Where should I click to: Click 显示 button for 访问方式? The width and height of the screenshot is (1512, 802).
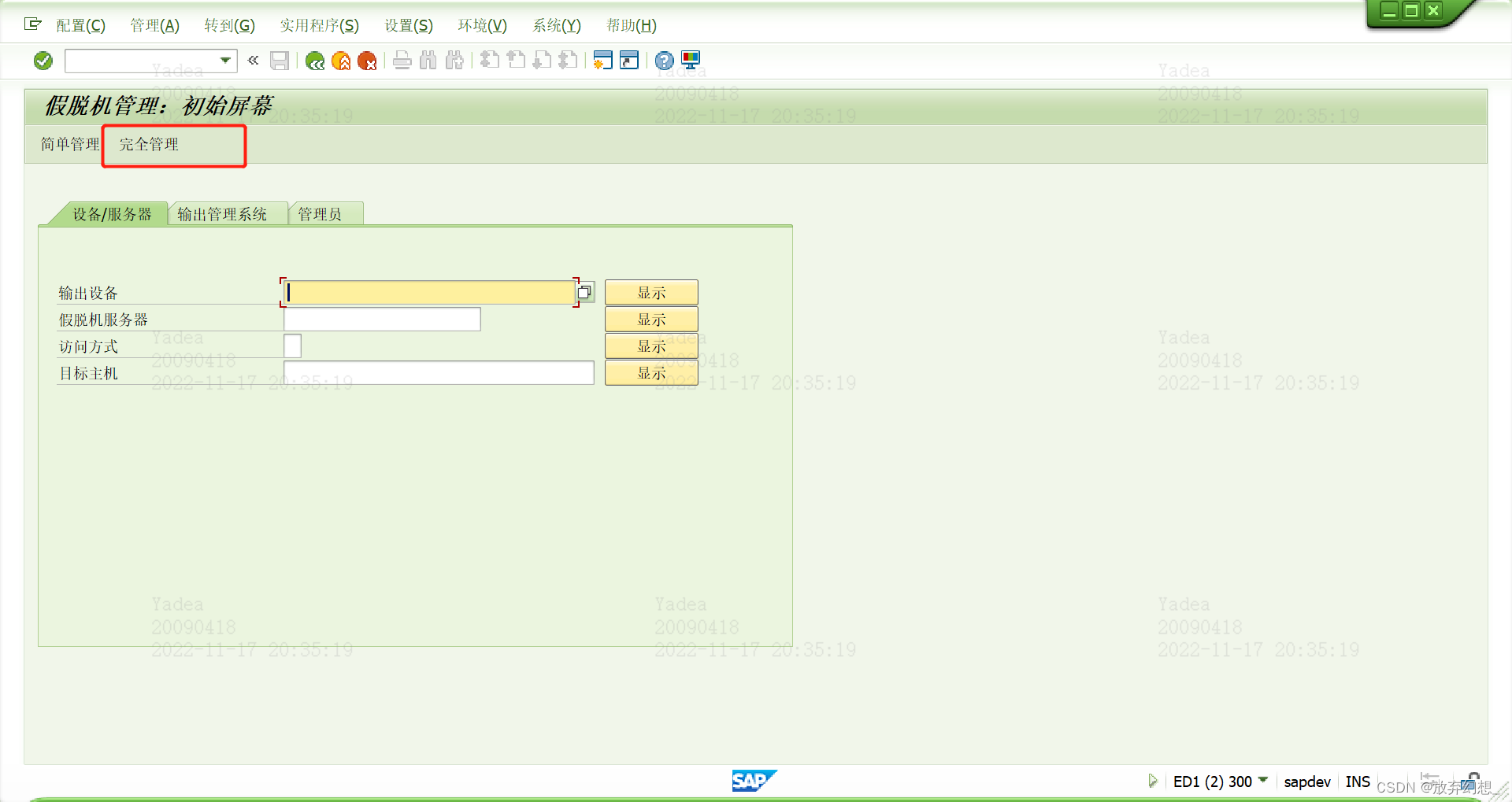point(651,346)
